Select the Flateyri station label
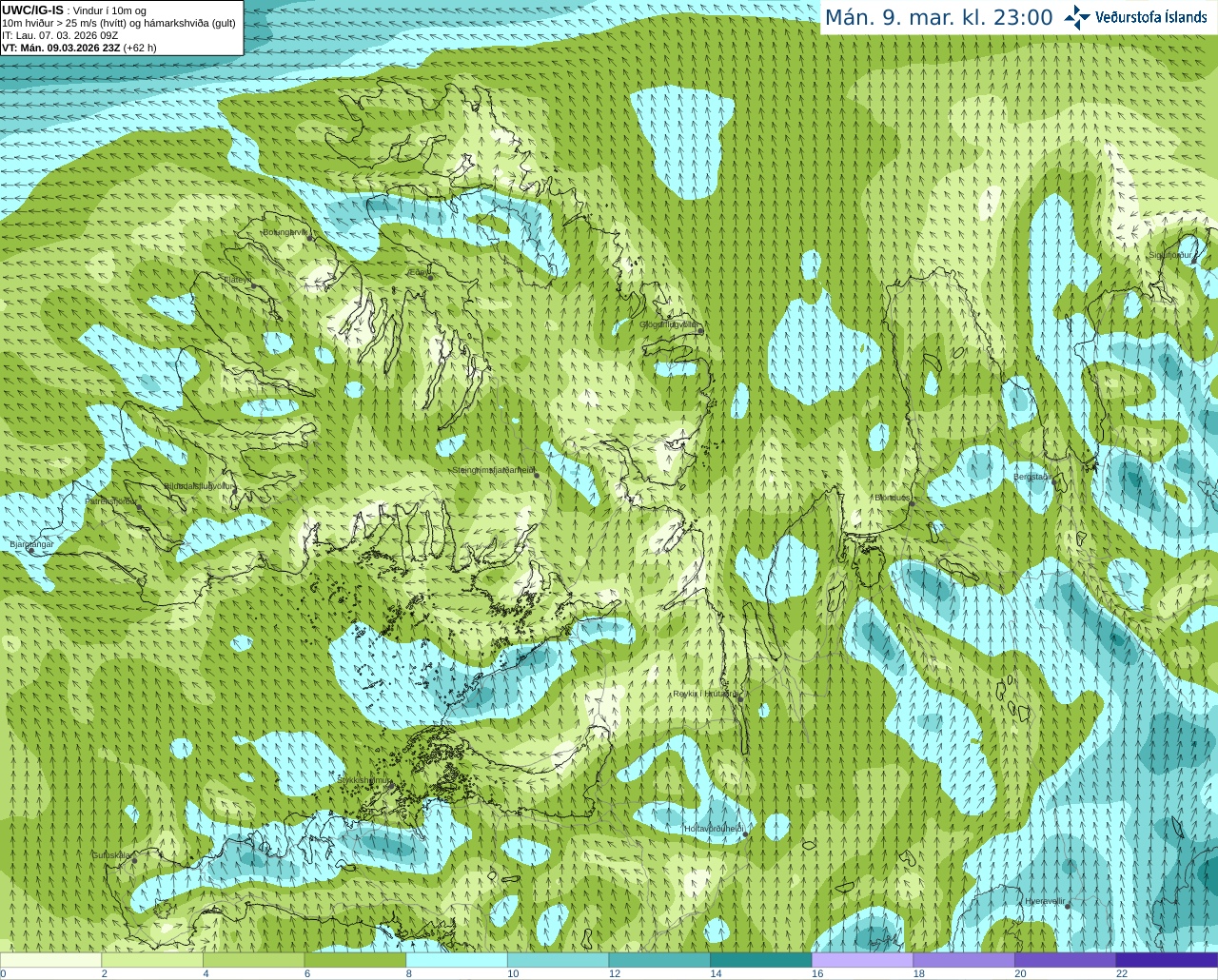Viewport: 1218px width, 980px height. (237, 280)
